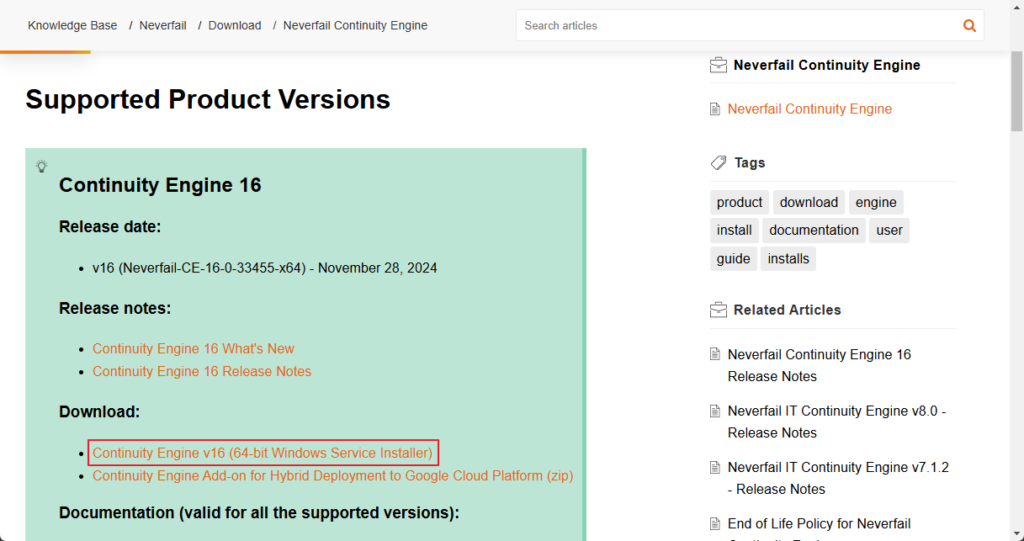Screen dimensions: 1024x541
Task: Select the product tag
Action: coord(739,203)
